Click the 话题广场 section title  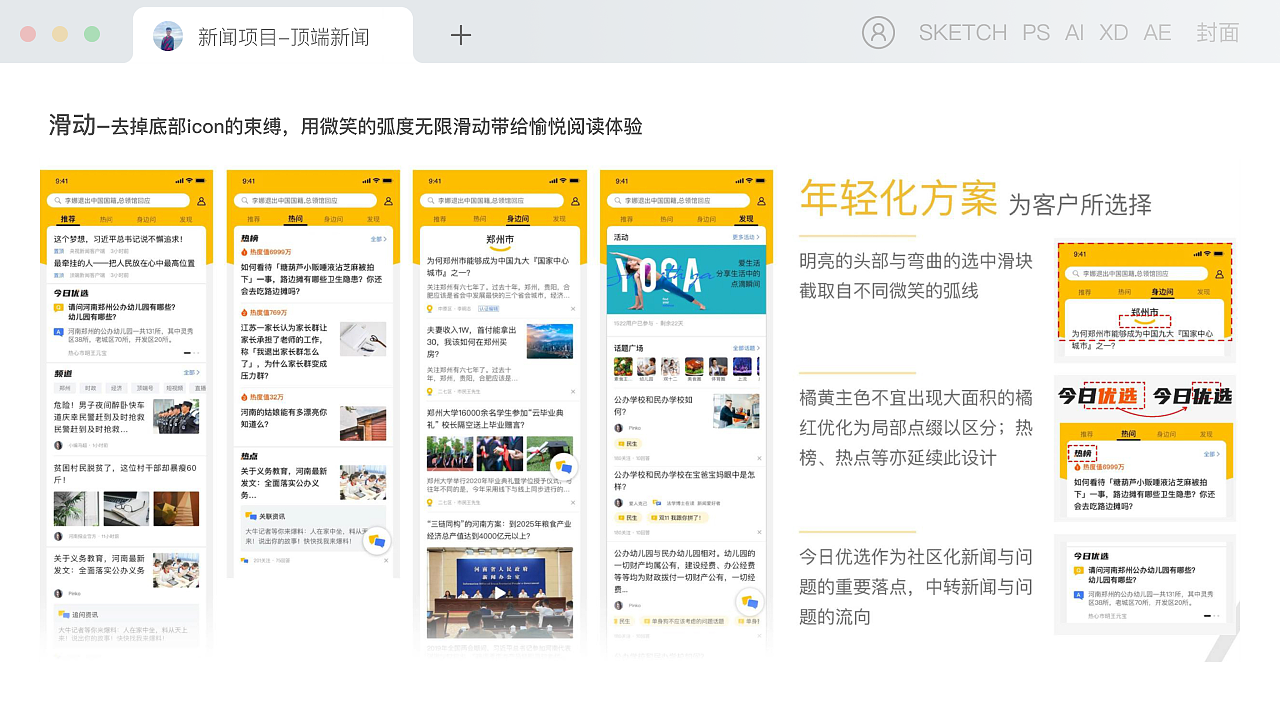[x=629, y=348]
